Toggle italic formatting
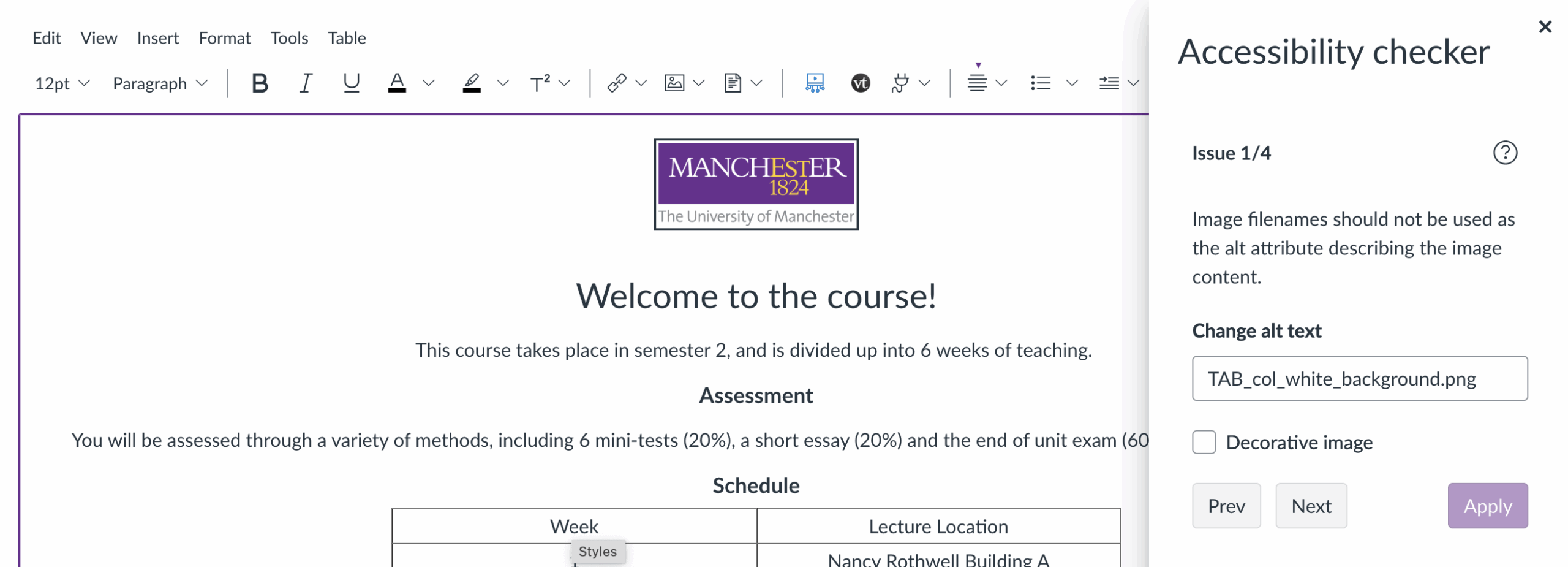 coord(305,83)
